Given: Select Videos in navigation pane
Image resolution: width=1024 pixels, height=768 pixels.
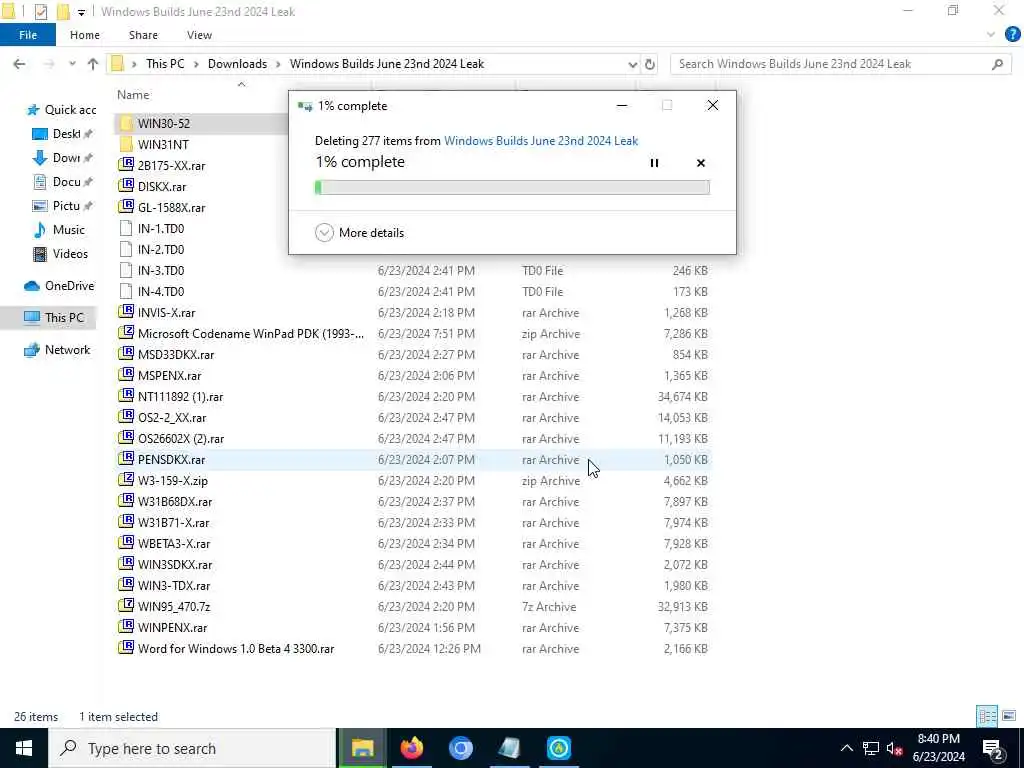Looking at the screenshot, I should tap(61, 254).
